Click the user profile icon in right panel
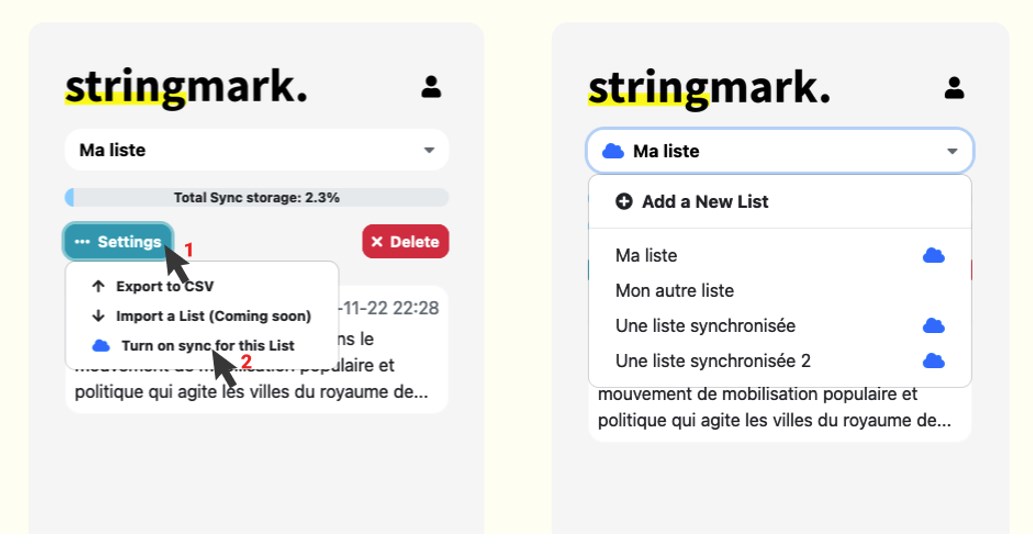The width and height of the screenshot is (1033, 547). click(954, 88)
